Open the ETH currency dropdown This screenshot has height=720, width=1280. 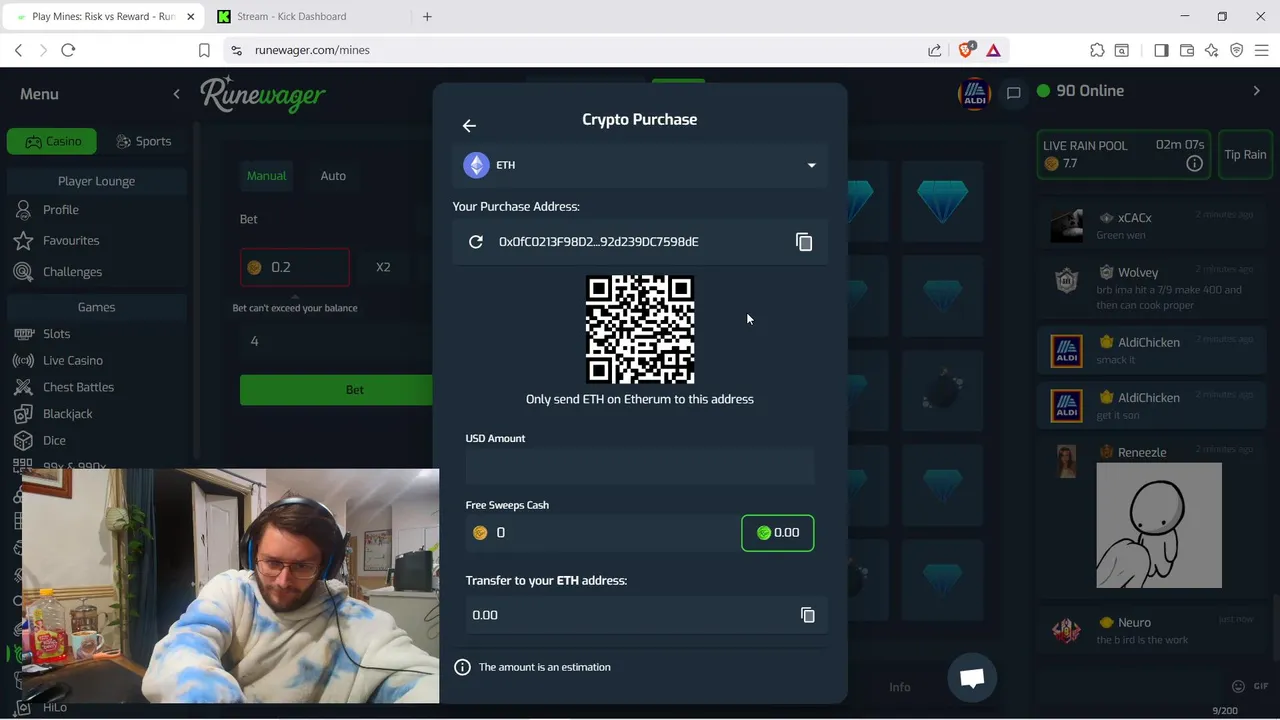pos(640,165)
